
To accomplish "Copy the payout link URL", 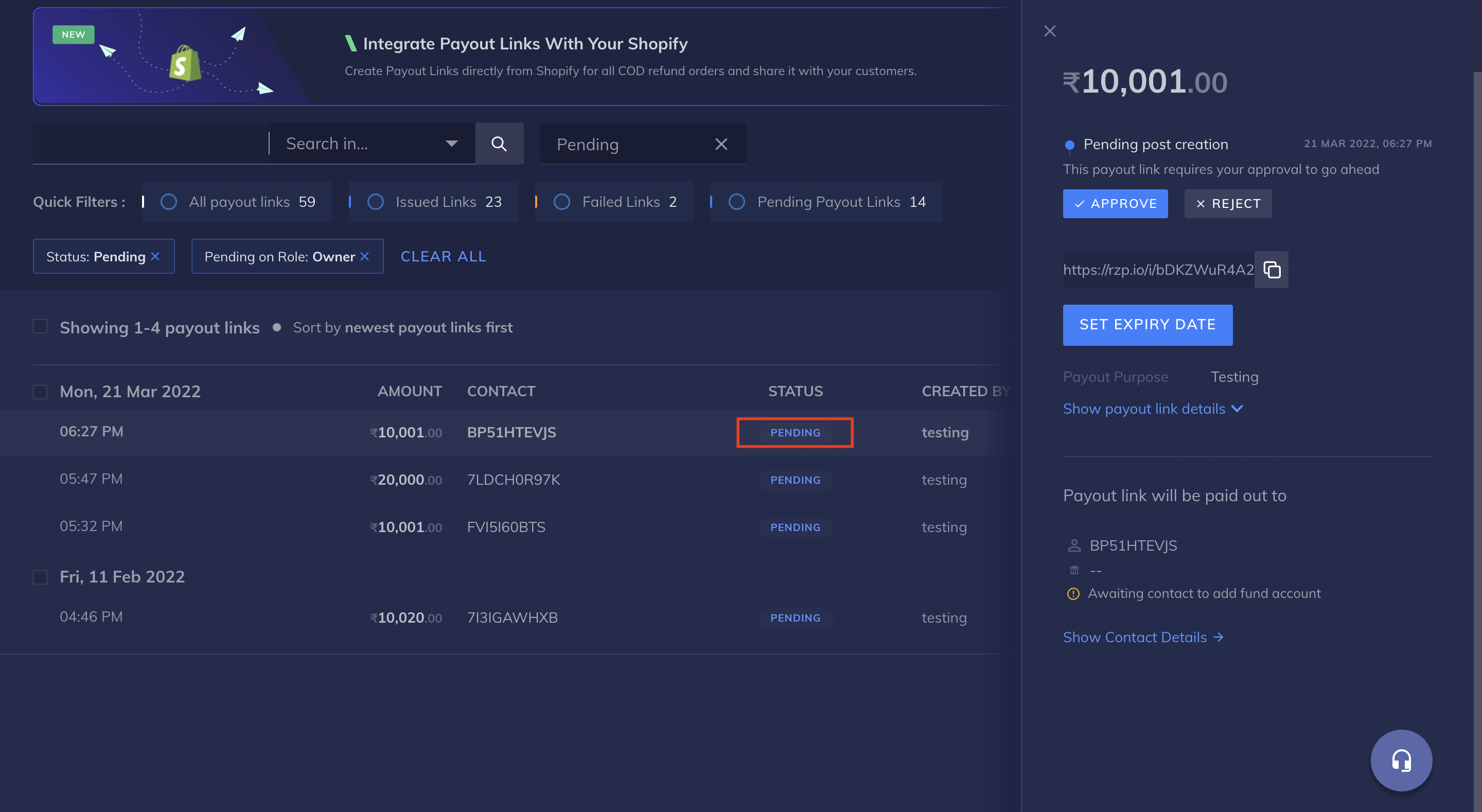I will (x=1272, y=269).
